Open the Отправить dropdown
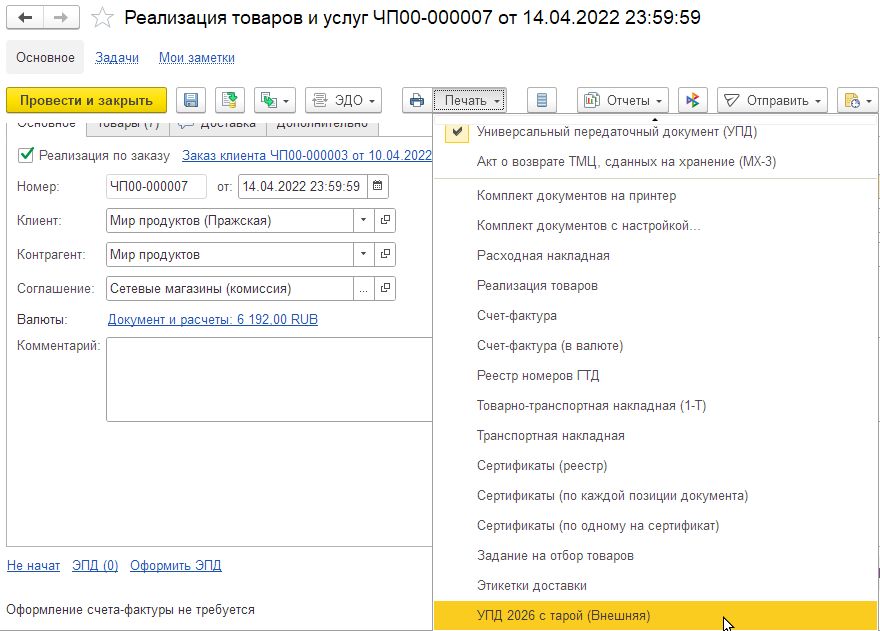 point(772,100)
